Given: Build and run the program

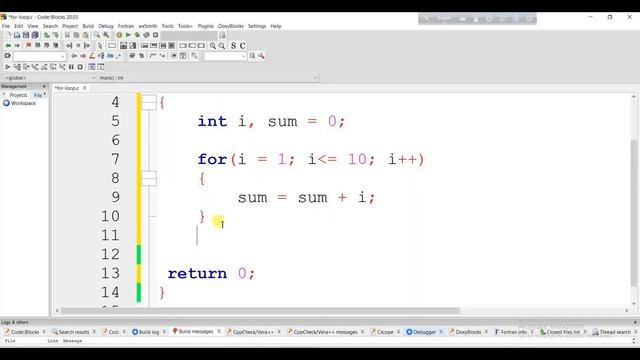Looking at the screenshot, I should 137,35.
